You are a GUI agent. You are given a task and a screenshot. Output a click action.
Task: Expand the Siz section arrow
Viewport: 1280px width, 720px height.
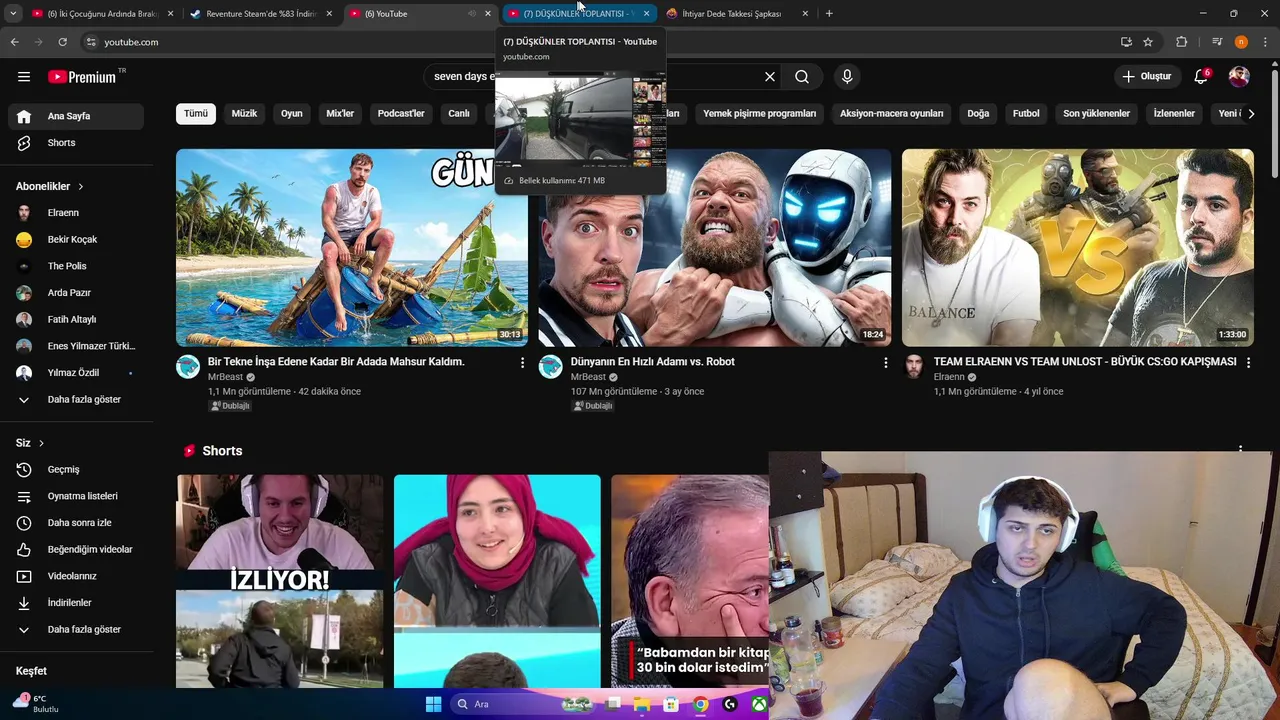(x=41, y=443)
